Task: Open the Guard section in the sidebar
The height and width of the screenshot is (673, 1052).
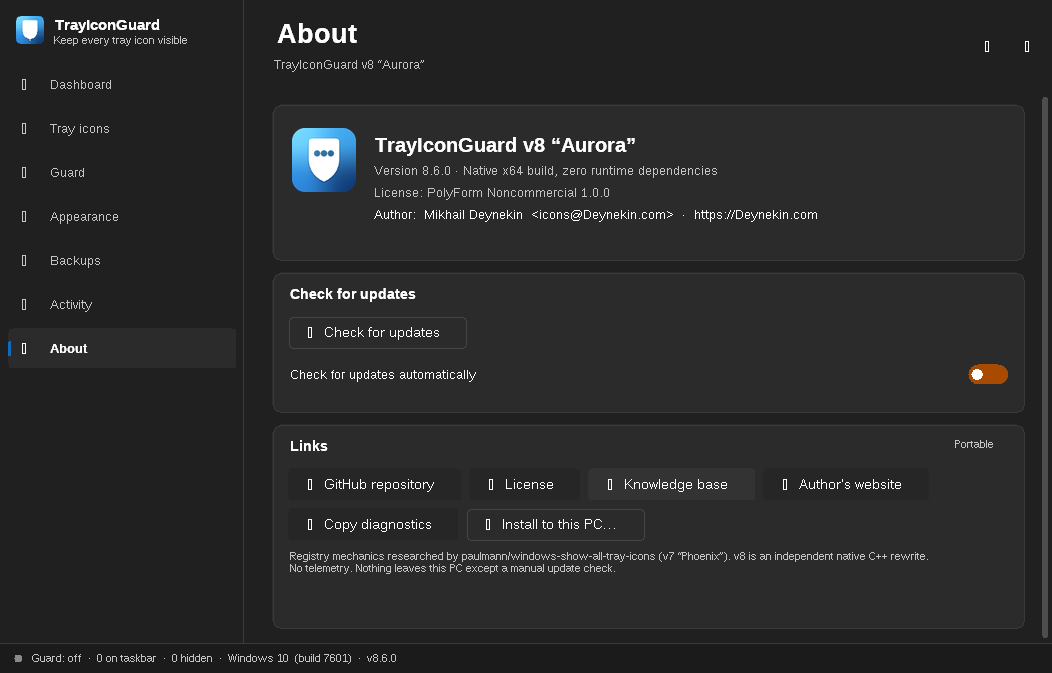Action: pyautogui.click(x=121, y=172)
